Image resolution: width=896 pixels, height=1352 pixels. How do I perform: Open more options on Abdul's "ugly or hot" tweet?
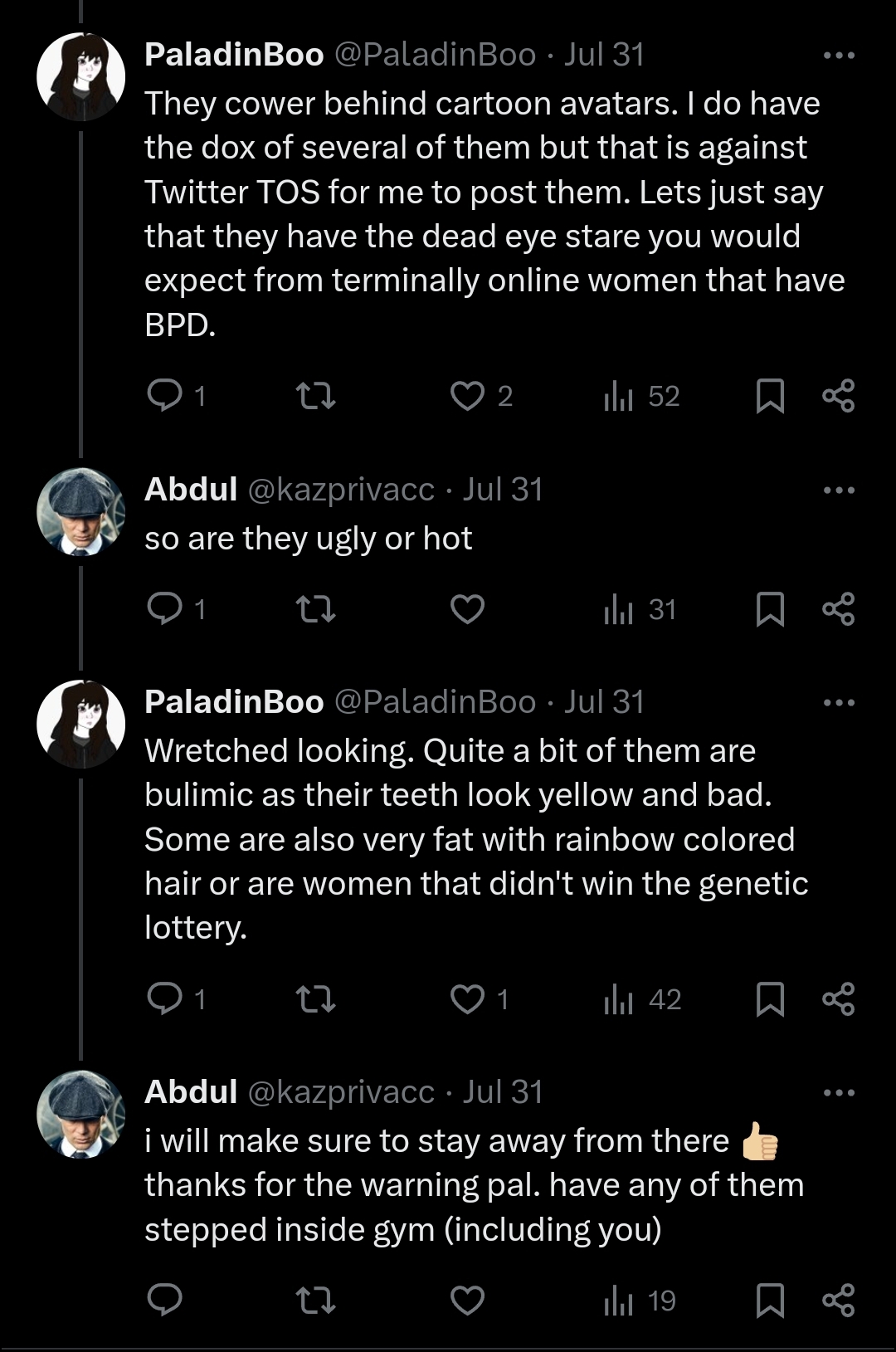[839, 491]
